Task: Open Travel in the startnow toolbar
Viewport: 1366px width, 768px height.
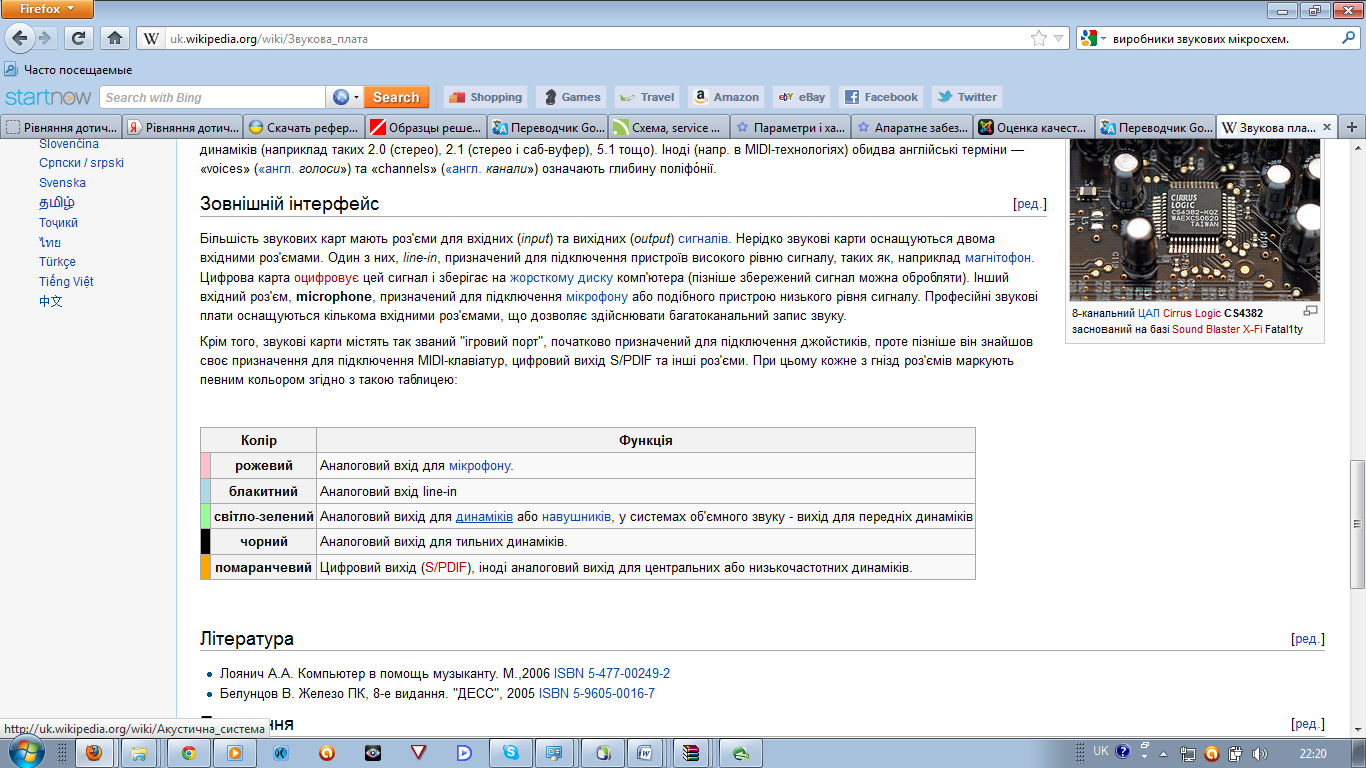Action: 647,97
